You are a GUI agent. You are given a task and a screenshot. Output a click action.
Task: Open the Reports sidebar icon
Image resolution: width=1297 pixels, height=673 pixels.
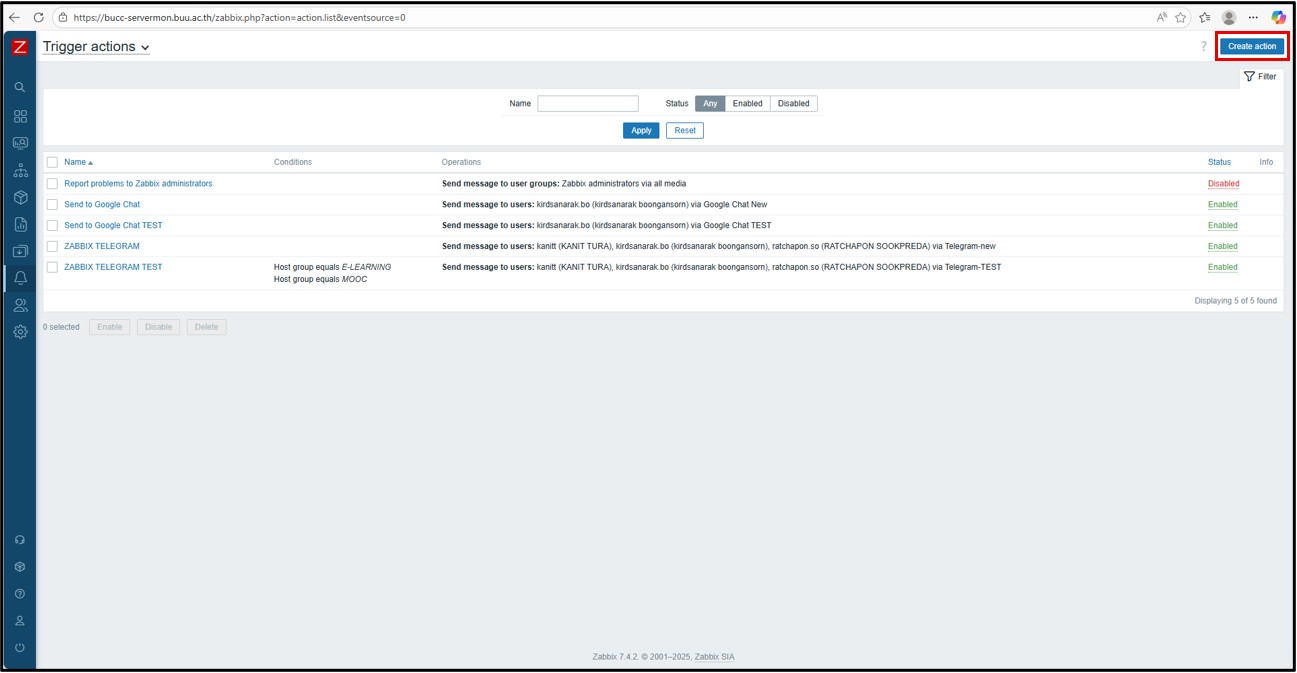click(x=19, y=224)
